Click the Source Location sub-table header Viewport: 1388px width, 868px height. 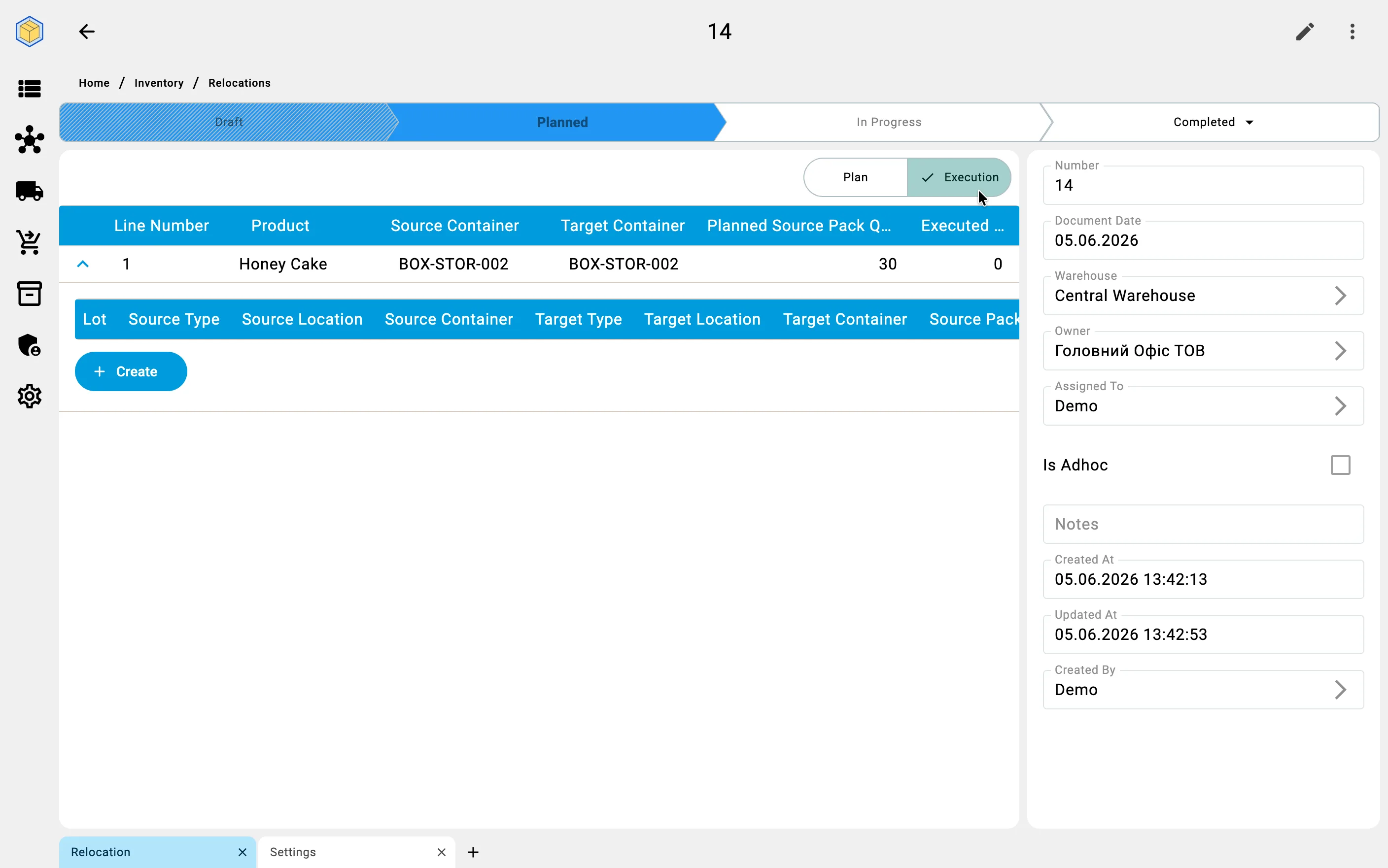pos(302,319)
